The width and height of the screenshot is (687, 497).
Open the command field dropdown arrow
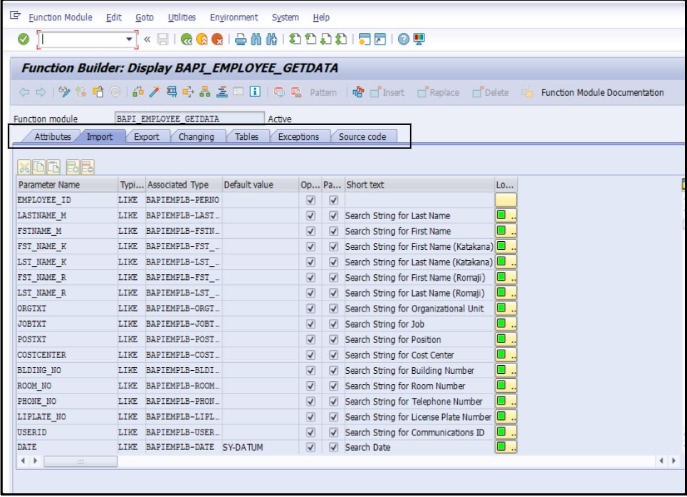pos(129,39)
